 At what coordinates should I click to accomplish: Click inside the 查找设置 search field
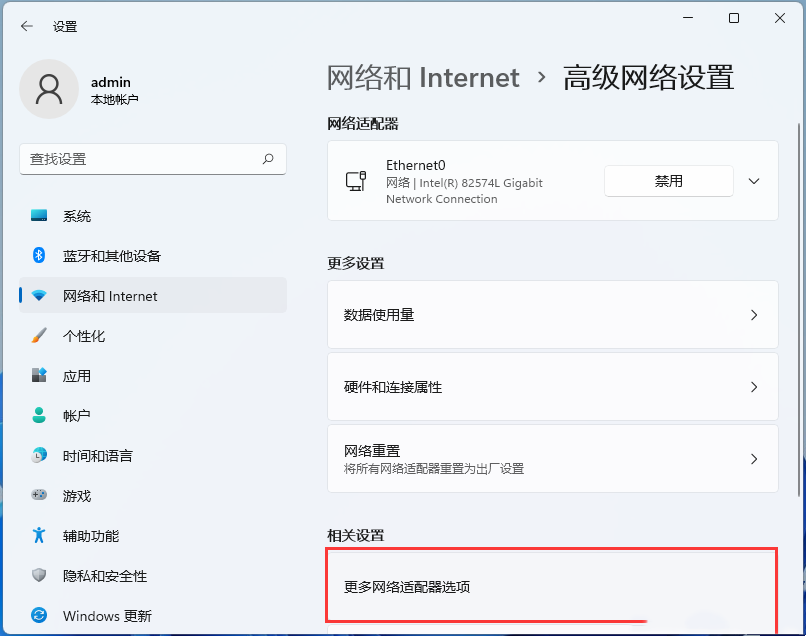[x=150, y=159]
